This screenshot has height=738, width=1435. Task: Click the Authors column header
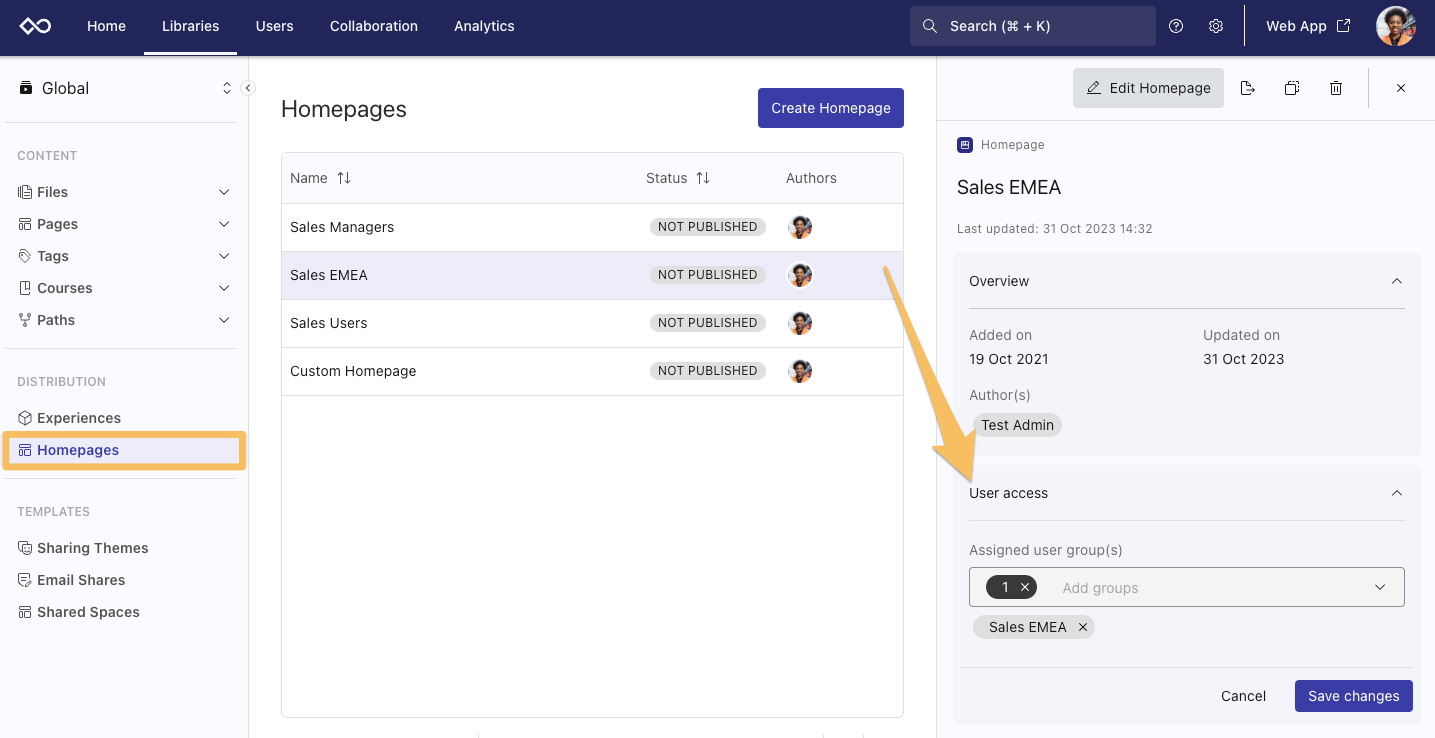click(811, 178)
